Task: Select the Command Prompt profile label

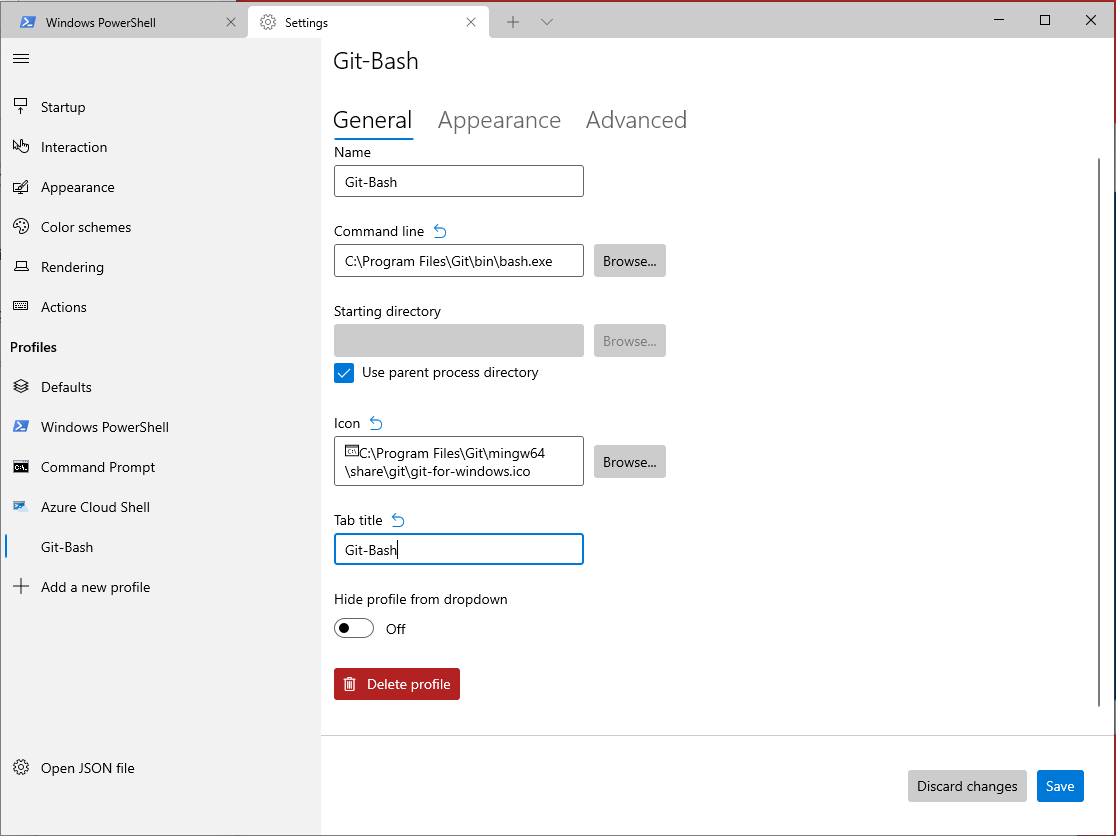Action: point(98,467)
